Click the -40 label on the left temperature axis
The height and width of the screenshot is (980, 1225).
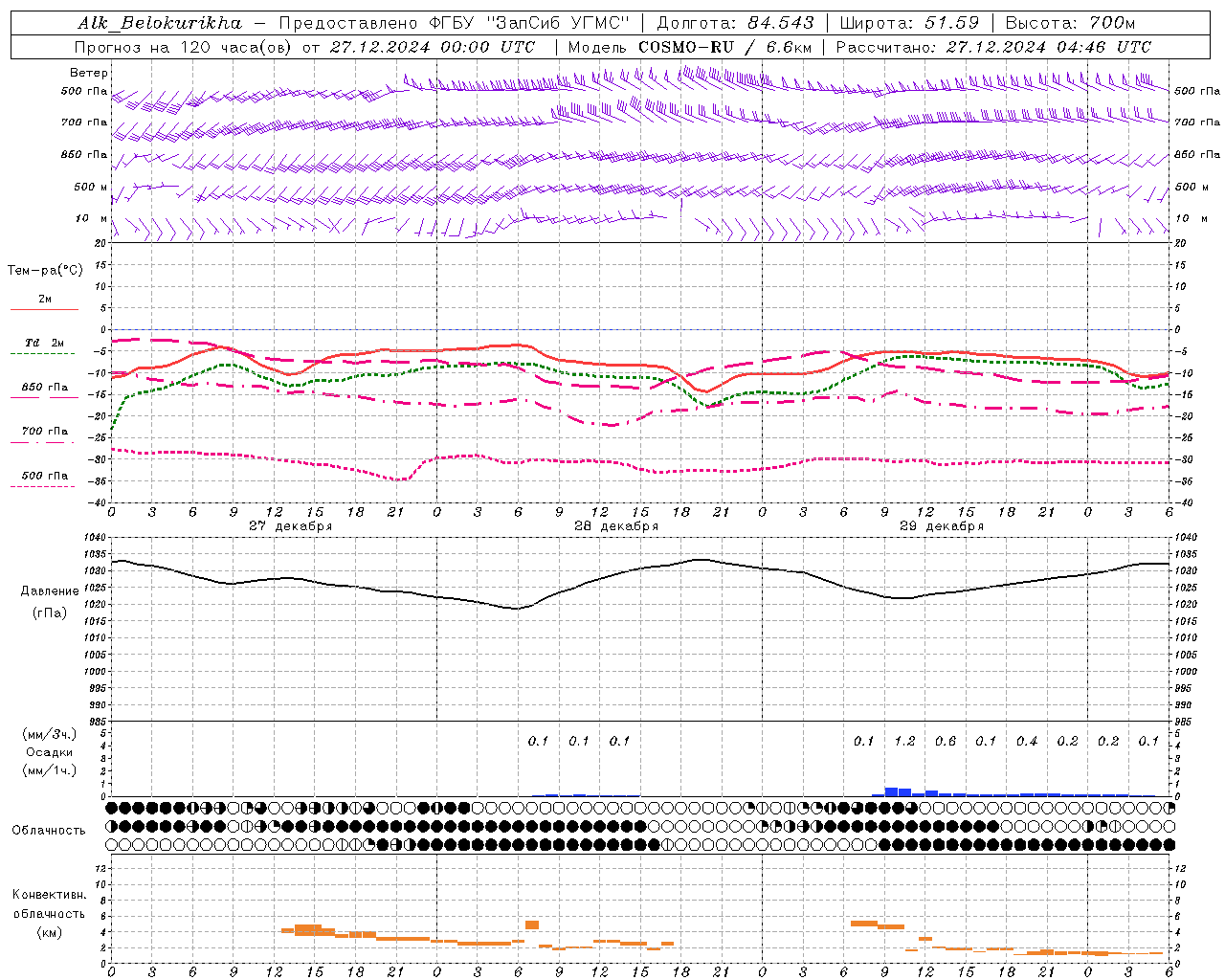[x=98, y=502]
